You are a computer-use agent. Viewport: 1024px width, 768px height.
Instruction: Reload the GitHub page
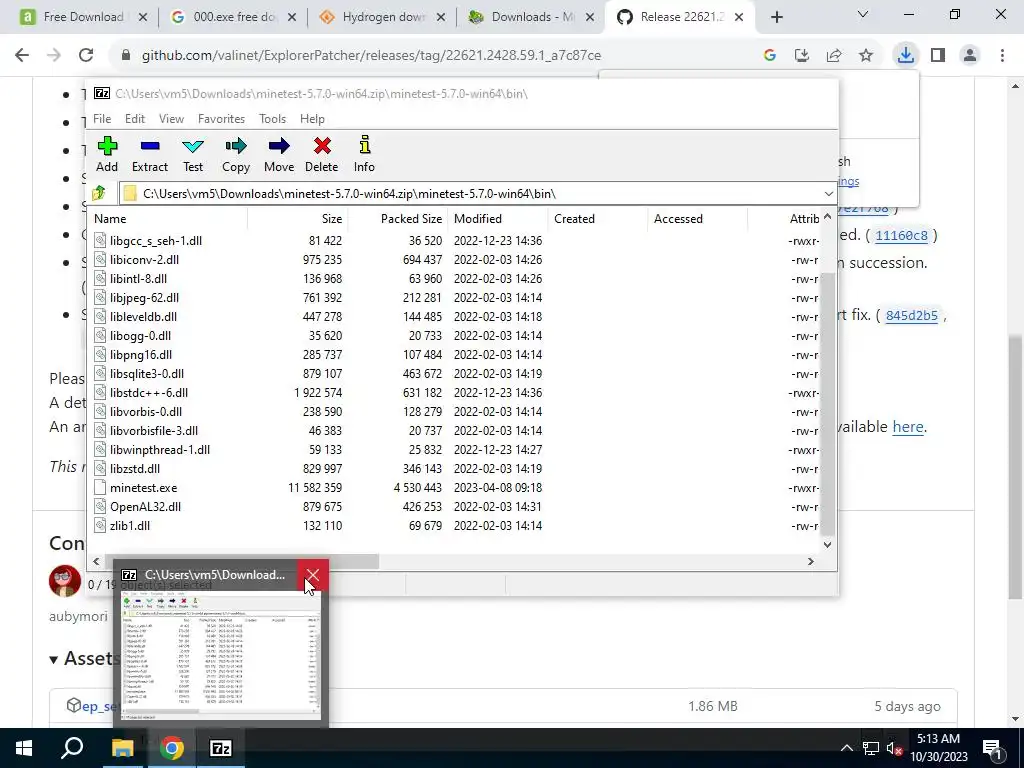click(86, 56)
